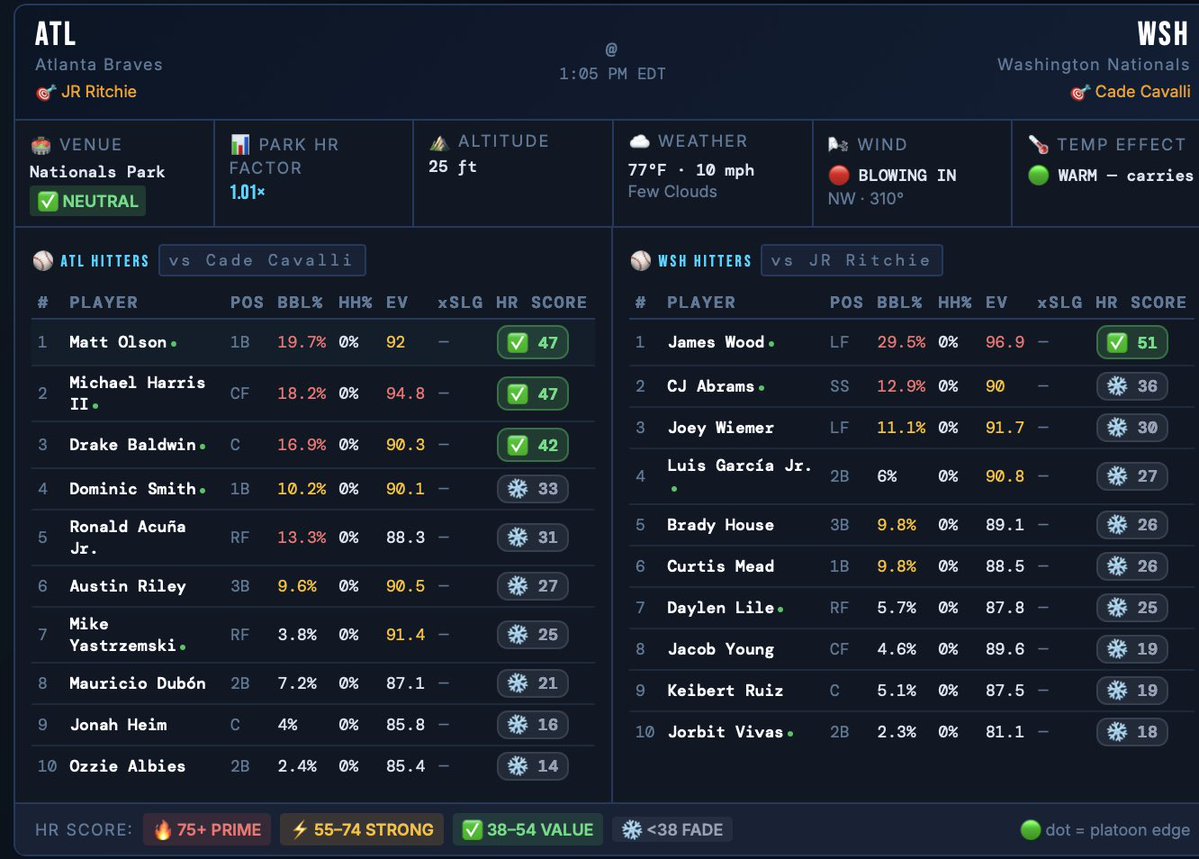Click the snowflake icon in the <38 FADE legend
1199x859 pixels.
(x=632, y=830)
